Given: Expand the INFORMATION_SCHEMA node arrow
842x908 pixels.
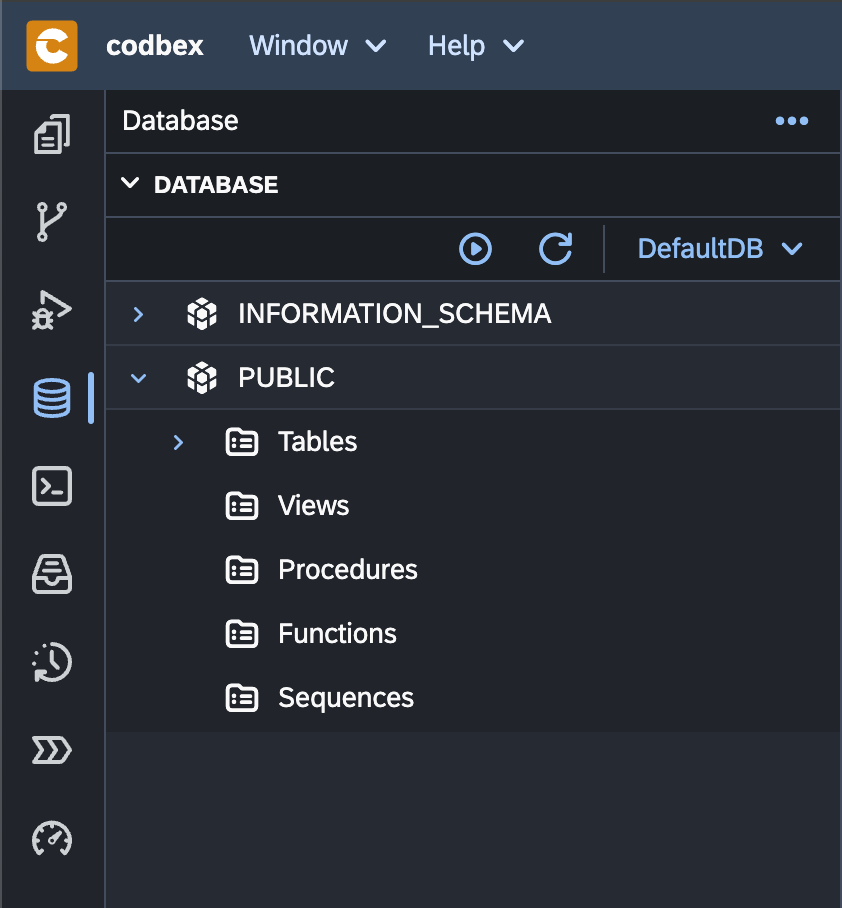Looking at the screenshot, I should pyautogui.click(x=138, y=314).
